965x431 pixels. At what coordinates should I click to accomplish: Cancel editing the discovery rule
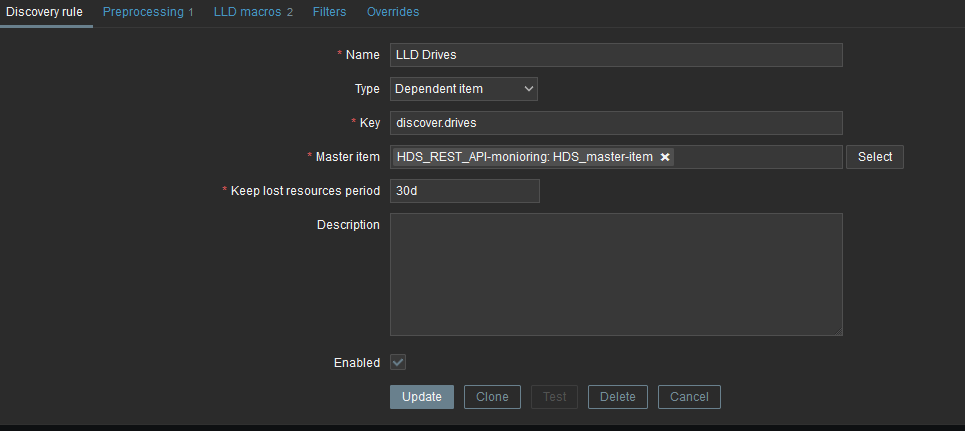[689, 397]
